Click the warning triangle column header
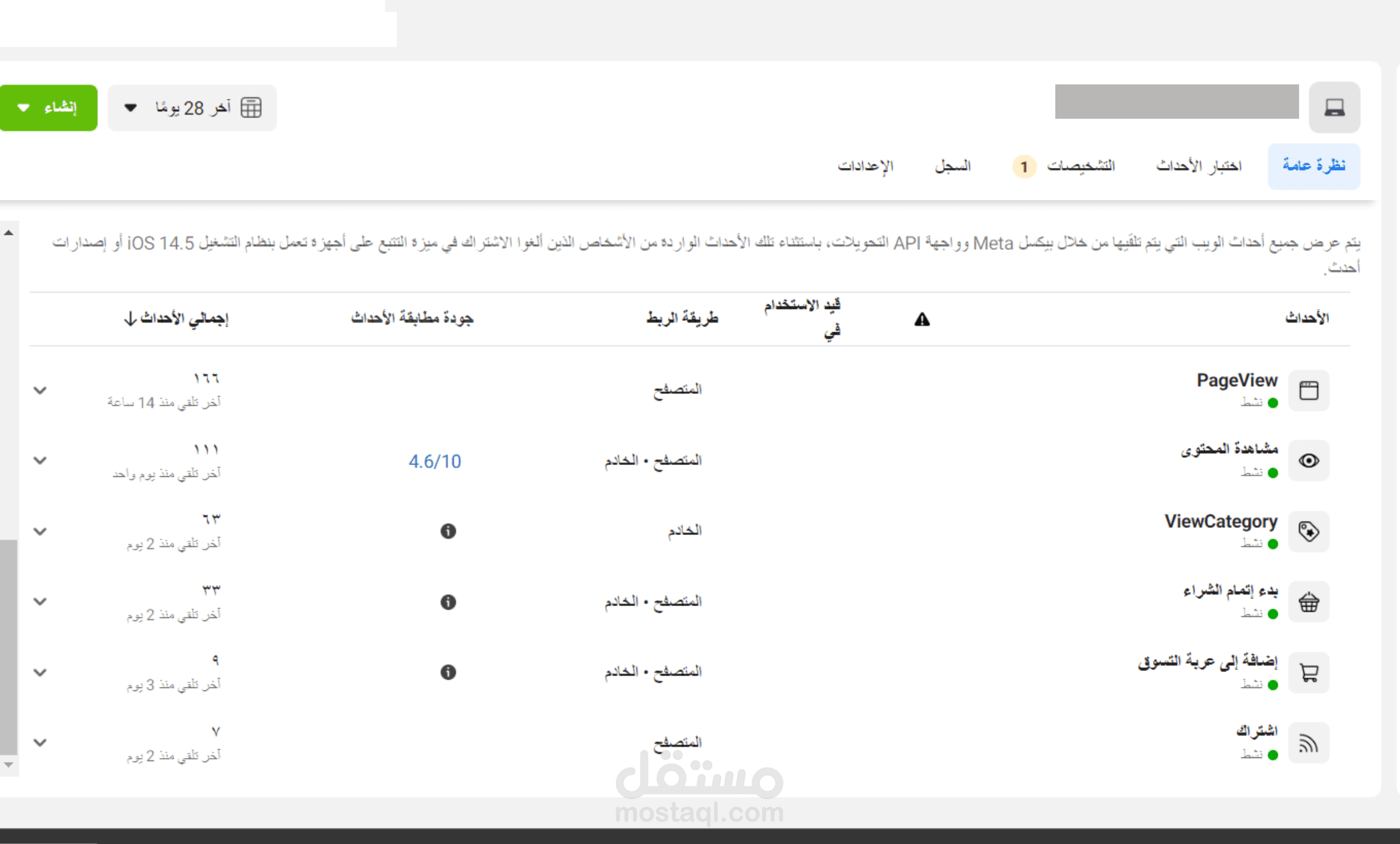This screenshot has width=1400, height=844. pyautogui.click(x=921, y=320)
